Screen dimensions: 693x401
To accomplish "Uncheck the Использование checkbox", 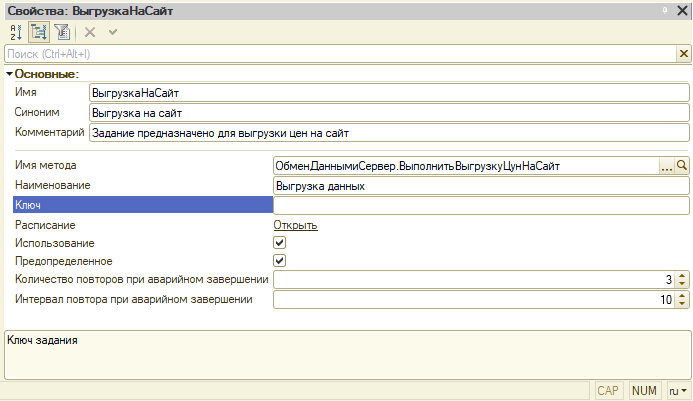I will pos(279,243).
